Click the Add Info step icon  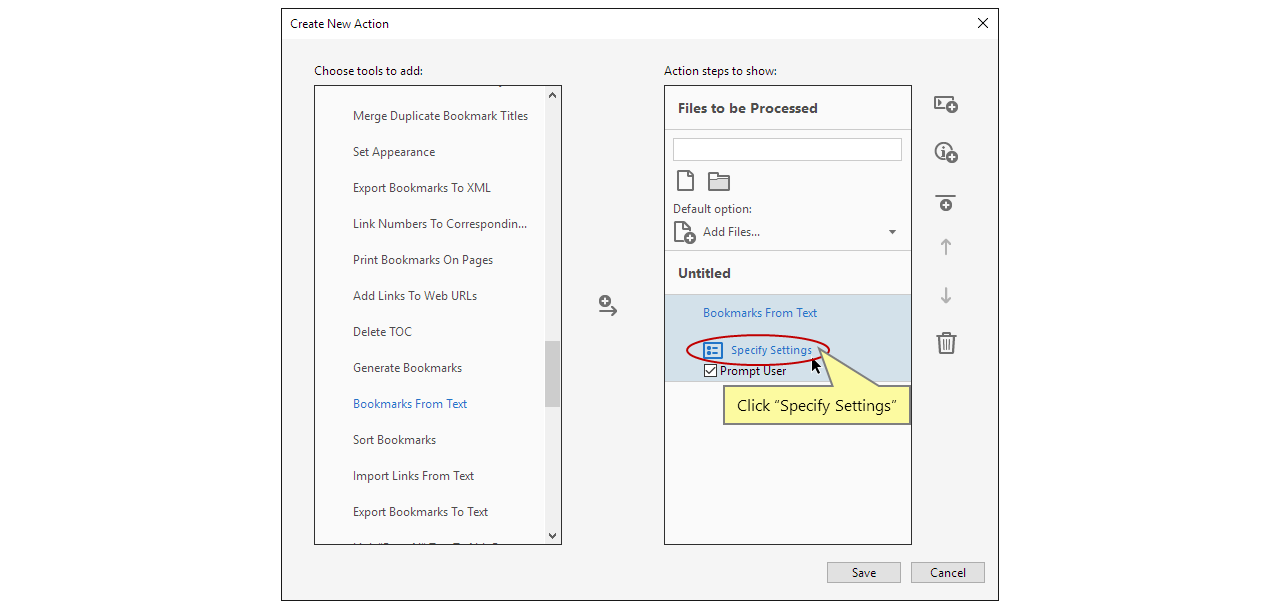click(946, 152)
